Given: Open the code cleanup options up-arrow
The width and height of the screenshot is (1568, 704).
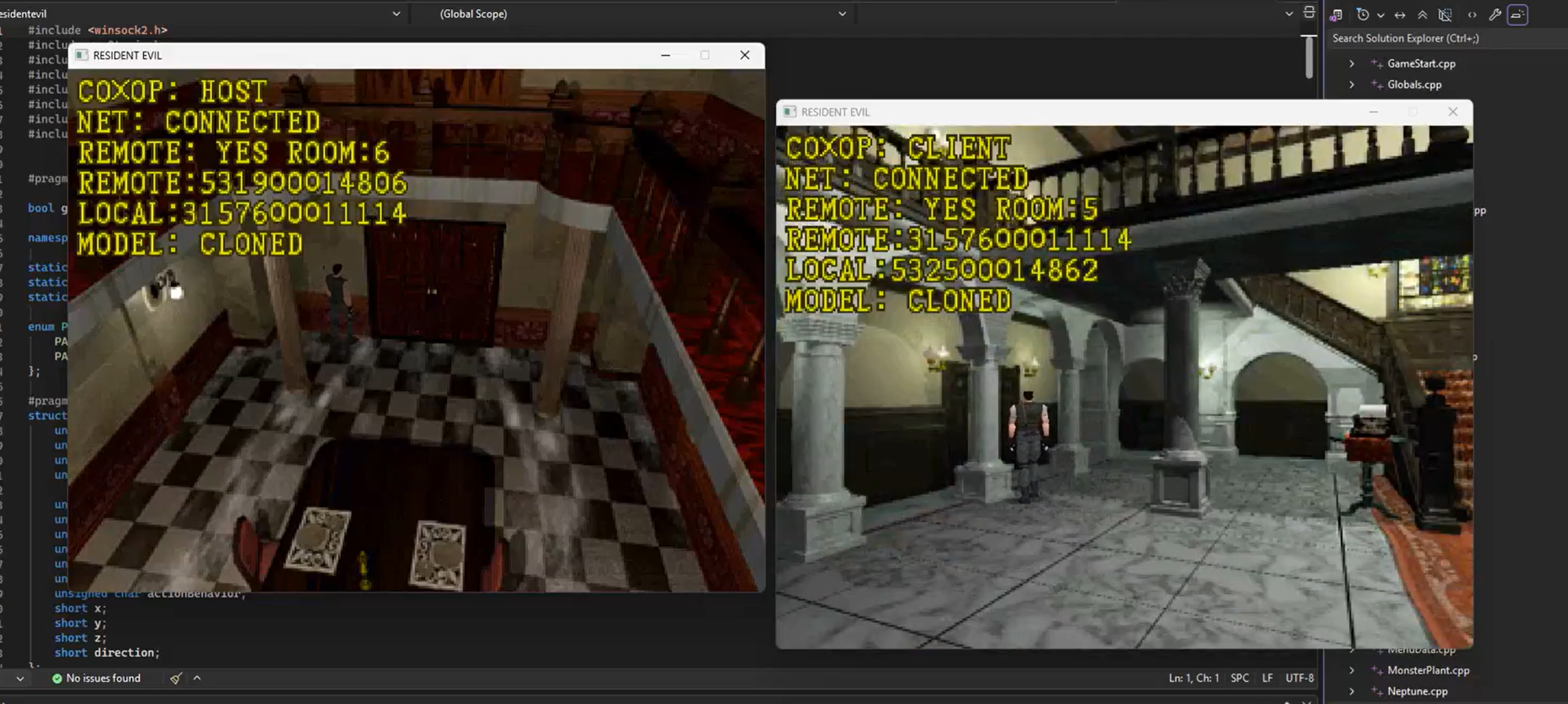Looking at the screenshot, I should (x=197, y=678).
